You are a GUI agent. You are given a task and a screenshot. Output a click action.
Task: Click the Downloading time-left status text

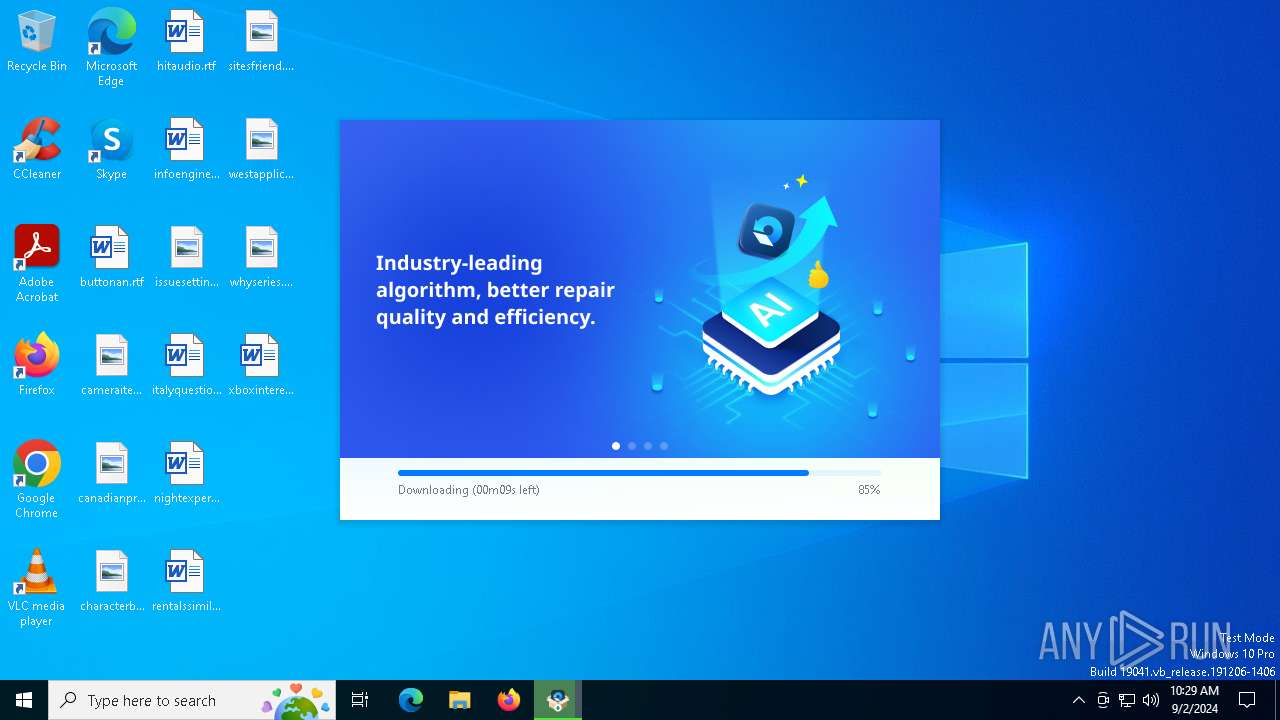coord(469,490)
